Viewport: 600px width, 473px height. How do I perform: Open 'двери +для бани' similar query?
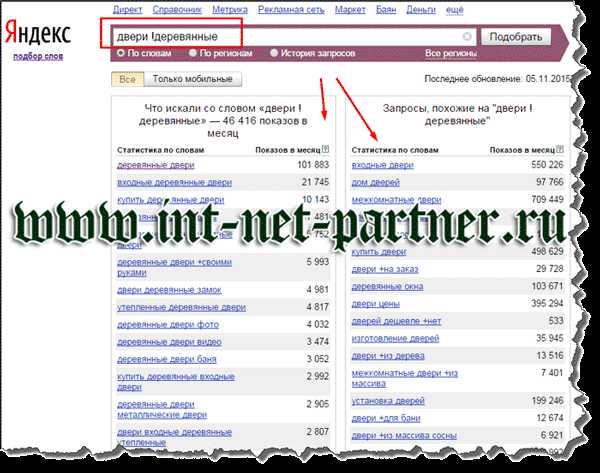(x=386, y=418)
